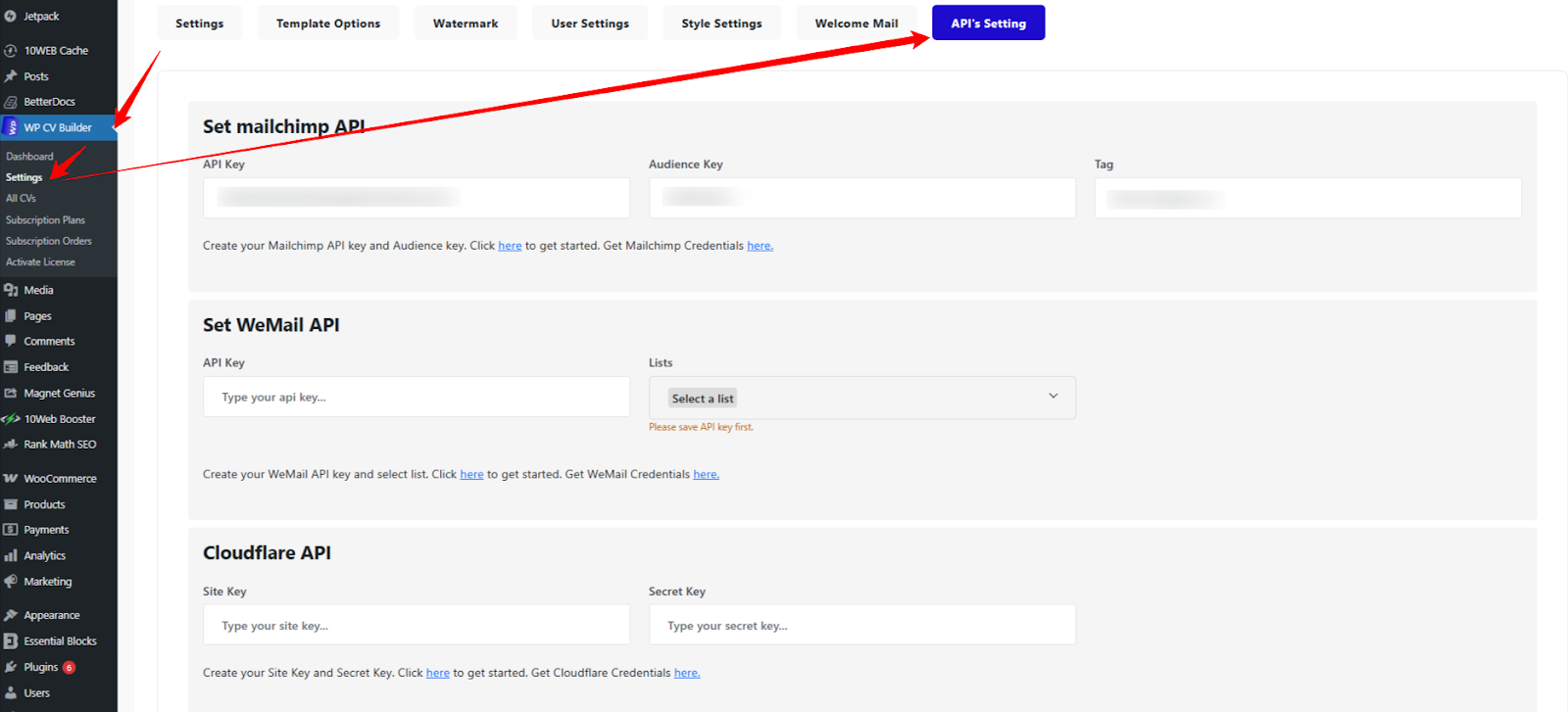Click the Pages icon in sidebar
Viewport: 1568px width, 712px height.
click(x=11, y=316)
